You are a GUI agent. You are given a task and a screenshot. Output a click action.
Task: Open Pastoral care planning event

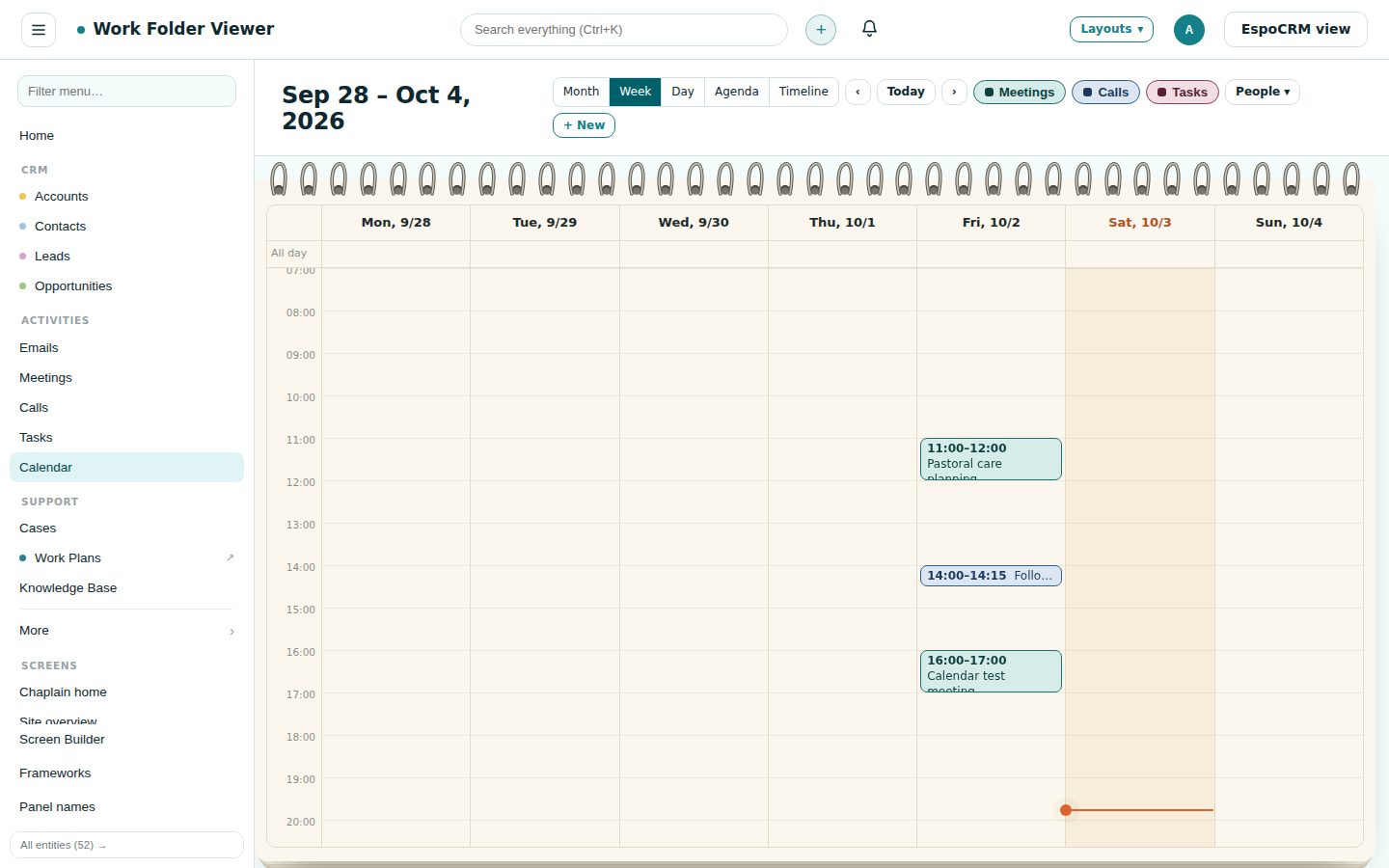[991, 459]
